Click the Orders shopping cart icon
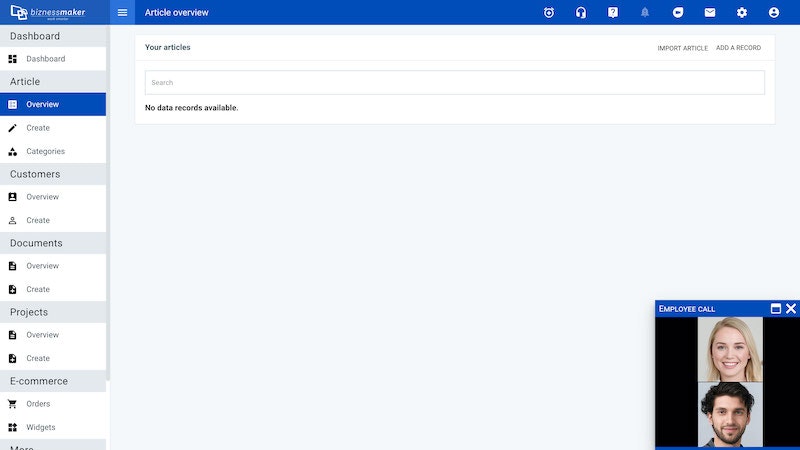Viewport: 800px width, 450px height. [x=13, y=404]
